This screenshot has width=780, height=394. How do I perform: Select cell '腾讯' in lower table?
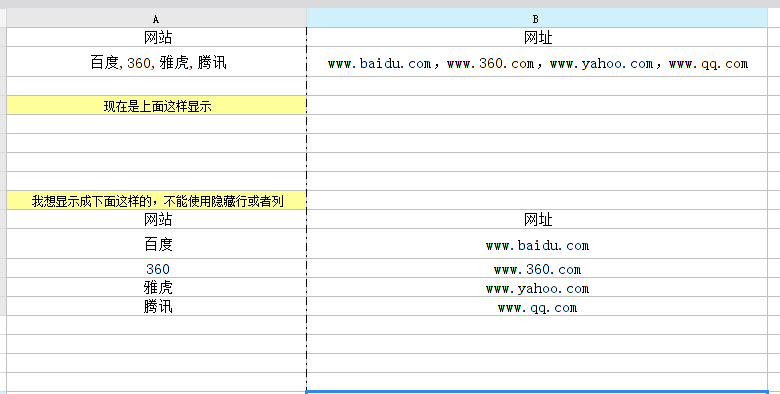coord(156,306)
